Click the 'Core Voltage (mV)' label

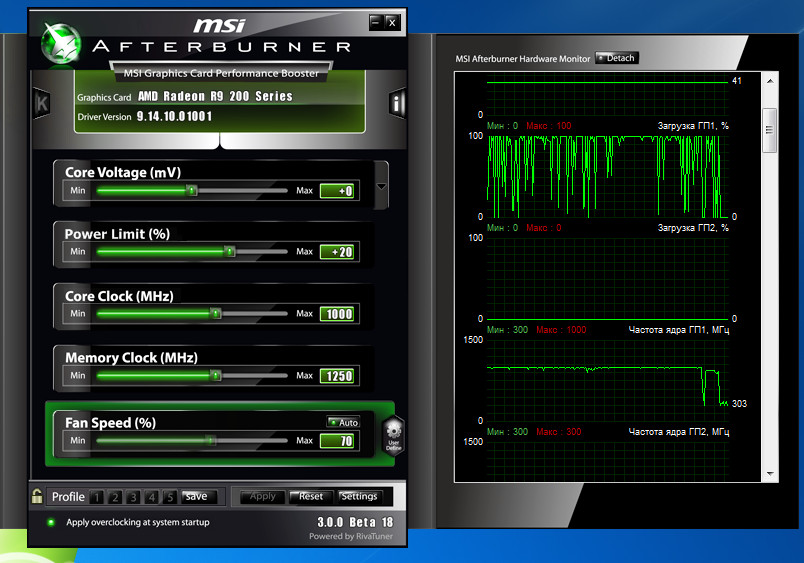point(123,172)
